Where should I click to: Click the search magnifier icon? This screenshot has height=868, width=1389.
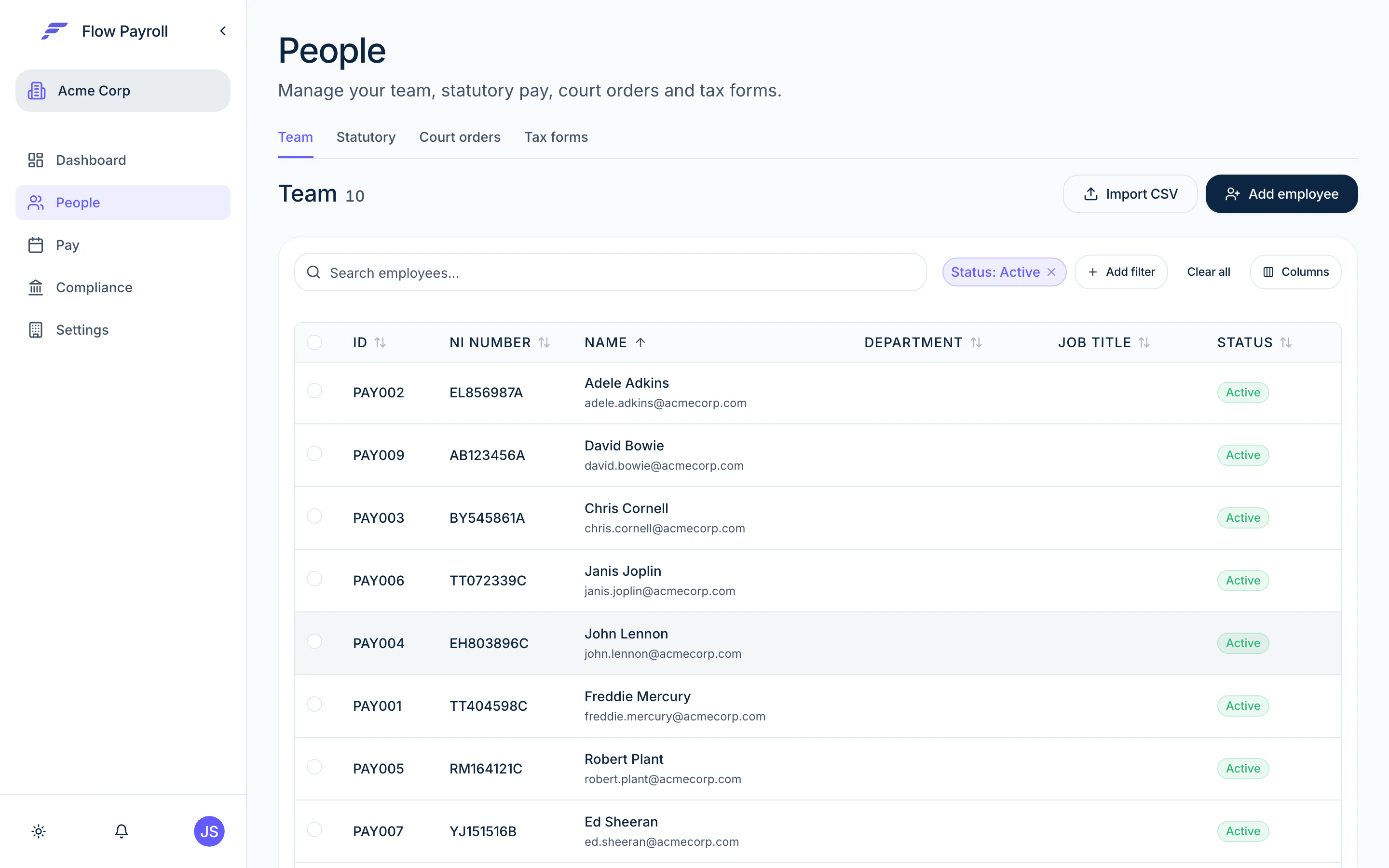coord(313,272)
